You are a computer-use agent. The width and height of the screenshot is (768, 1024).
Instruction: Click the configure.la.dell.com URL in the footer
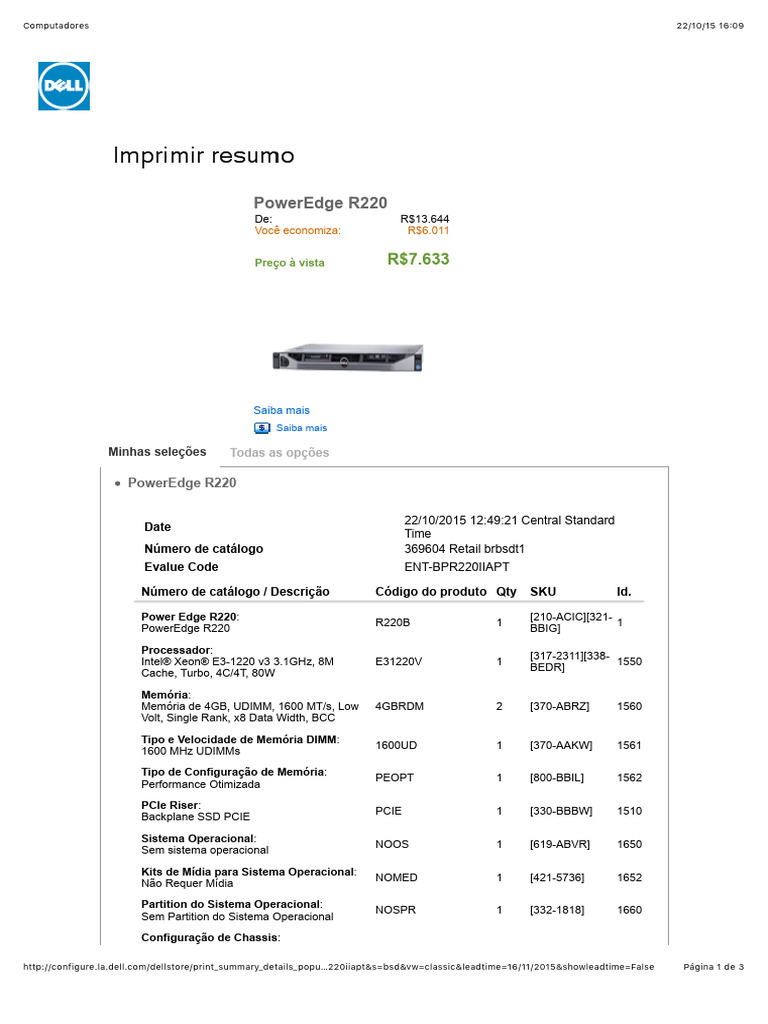(x=338, y=967)
